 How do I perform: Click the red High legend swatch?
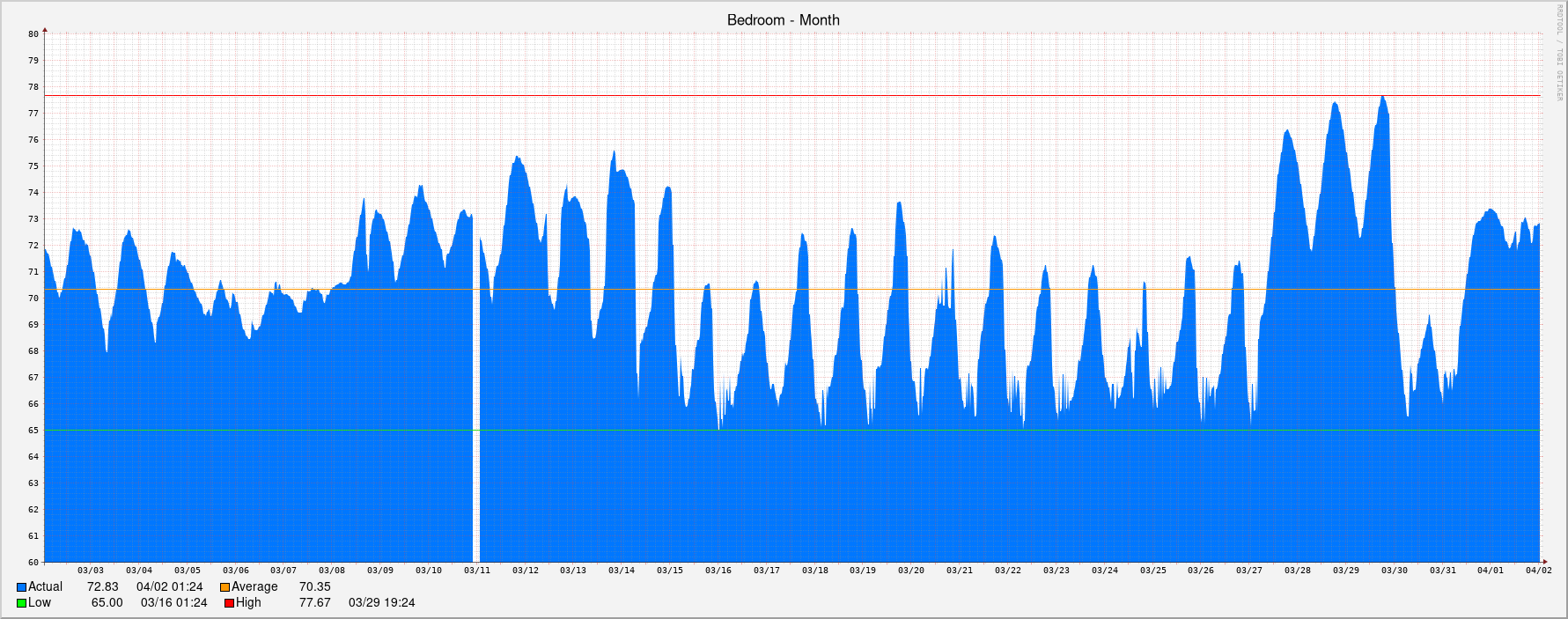229,603
